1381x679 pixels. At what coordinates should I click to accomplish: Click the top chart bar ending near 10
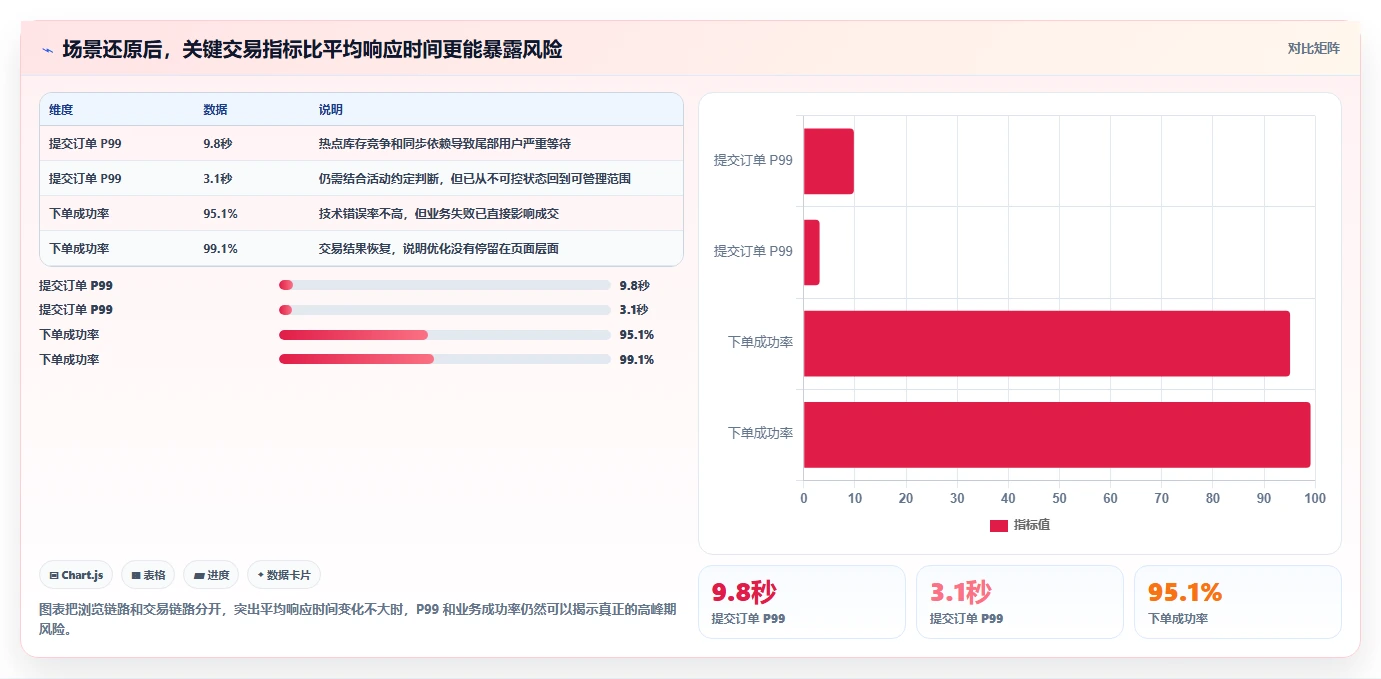click(x=829, y=161)
